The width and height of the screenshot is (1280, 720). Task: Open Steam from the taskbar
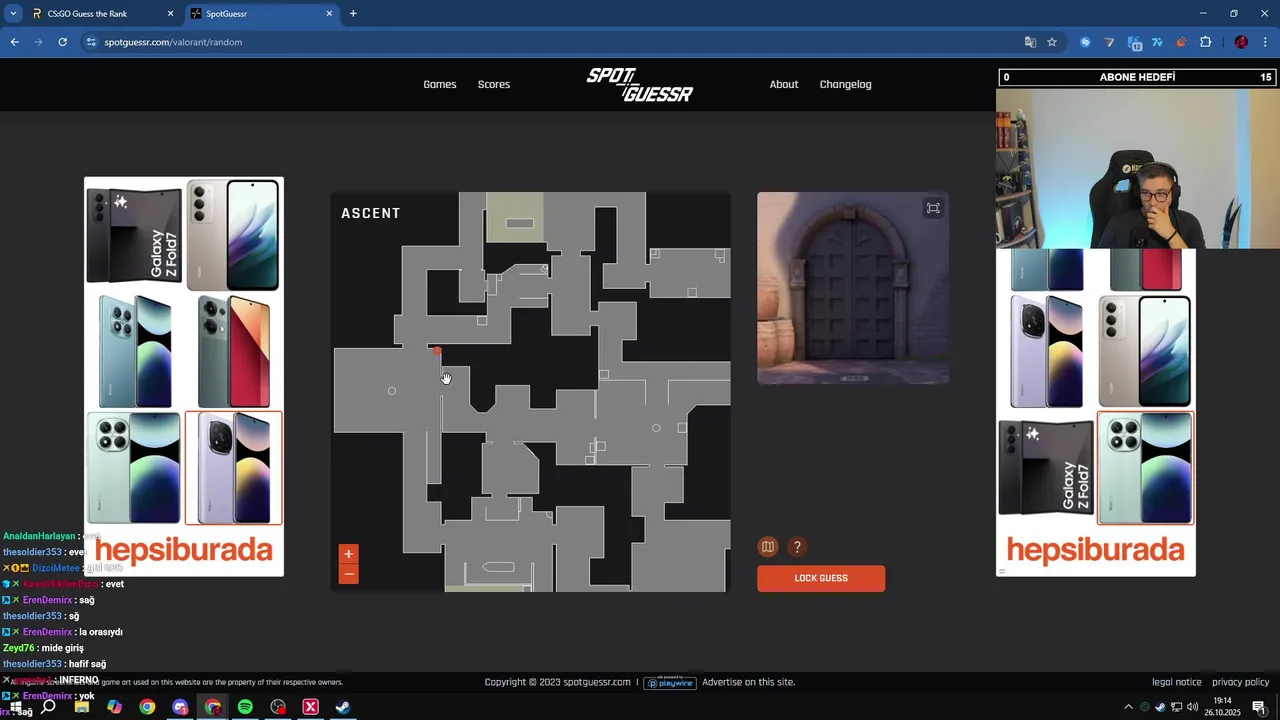pyautogui.click(x=342, y=707)
